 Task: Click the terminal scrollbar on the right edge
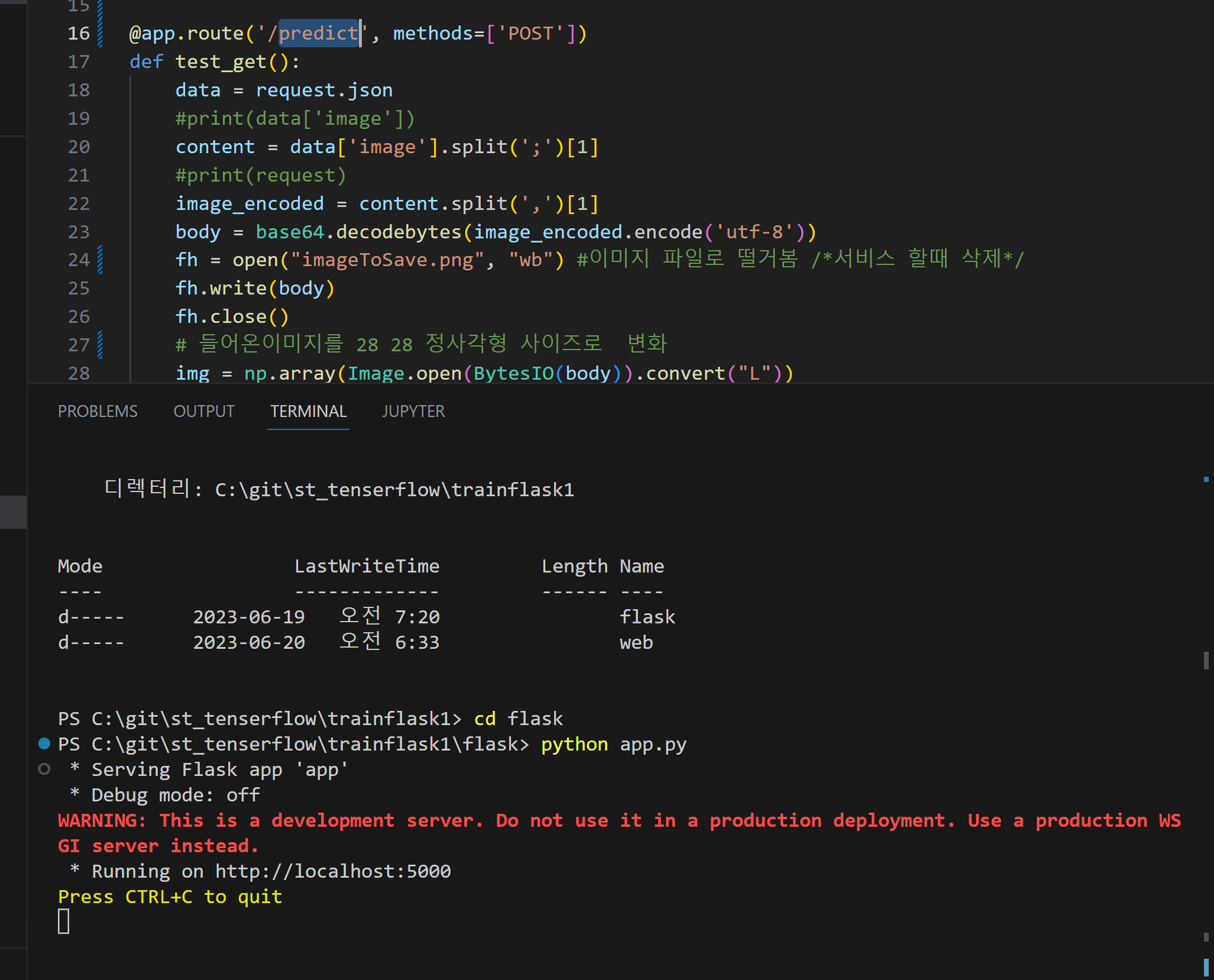(1206, 659)
